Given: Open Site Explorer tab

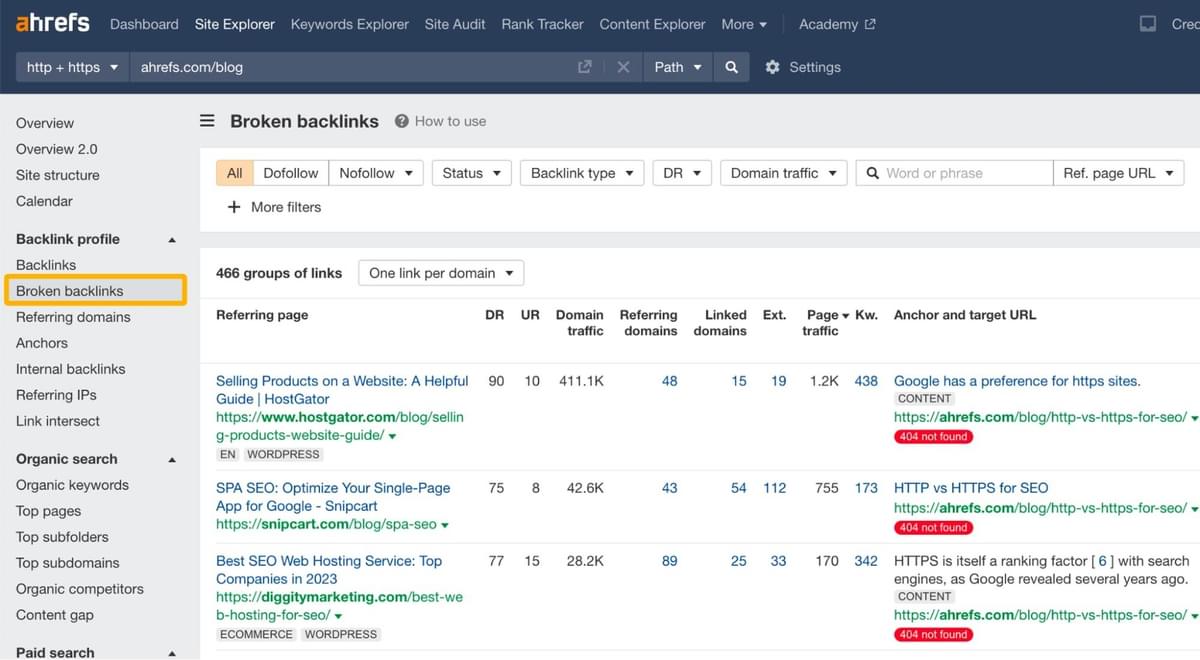Looking at the screenshot, I should (x=235, y=24).
